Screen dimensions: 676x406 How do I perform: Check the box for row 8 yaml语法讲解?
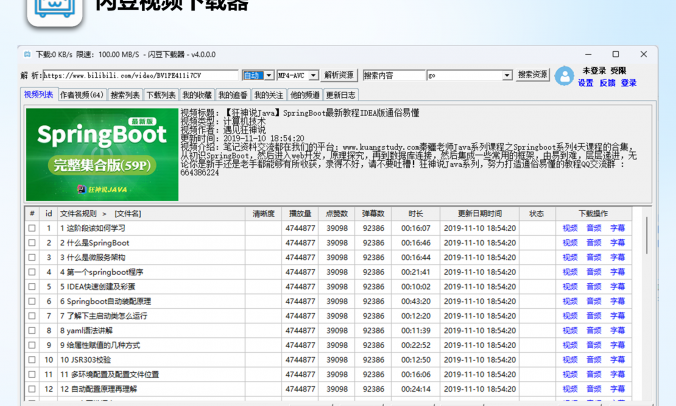click(x=32, y=330)
